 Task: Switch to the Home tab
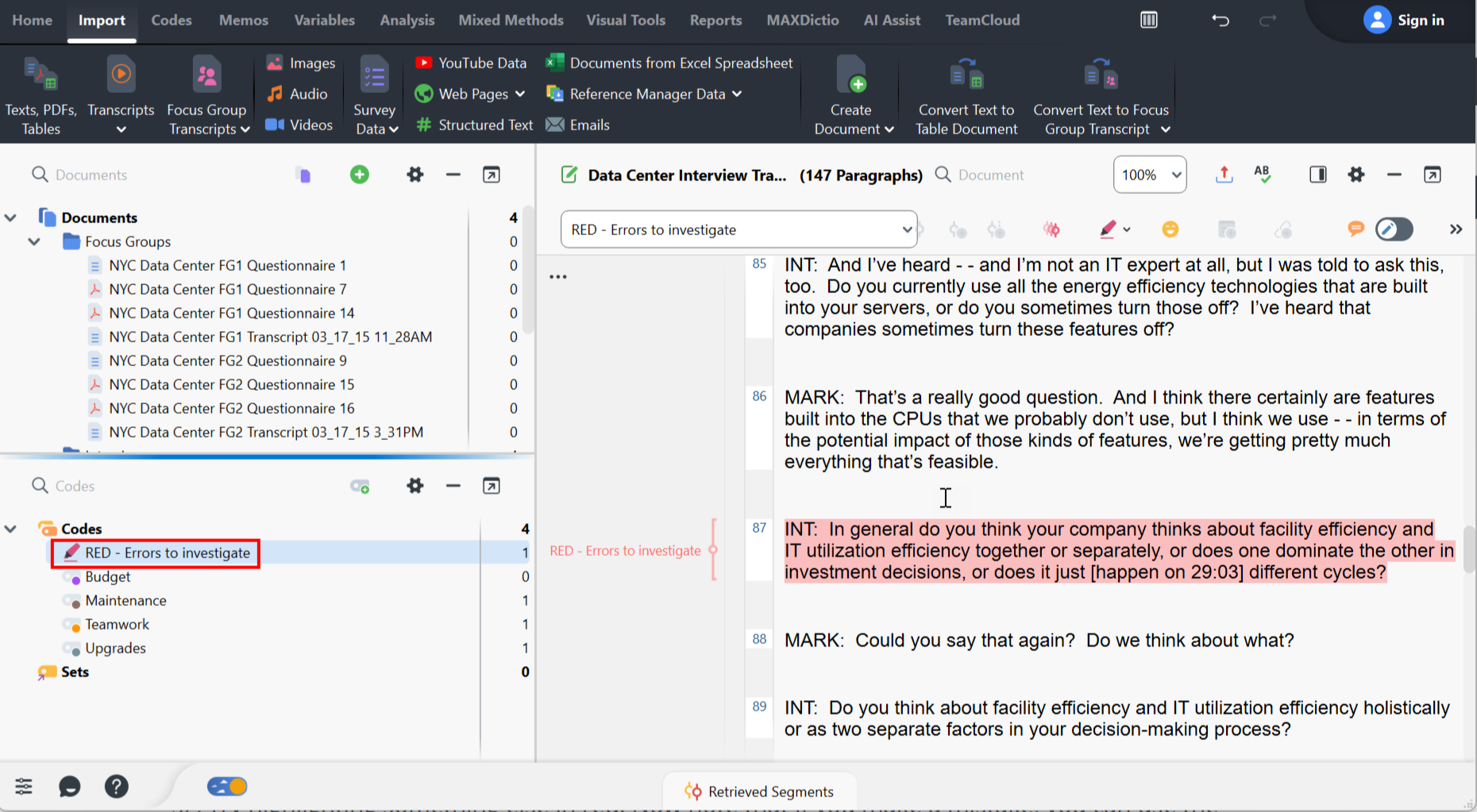pos(33,20)
